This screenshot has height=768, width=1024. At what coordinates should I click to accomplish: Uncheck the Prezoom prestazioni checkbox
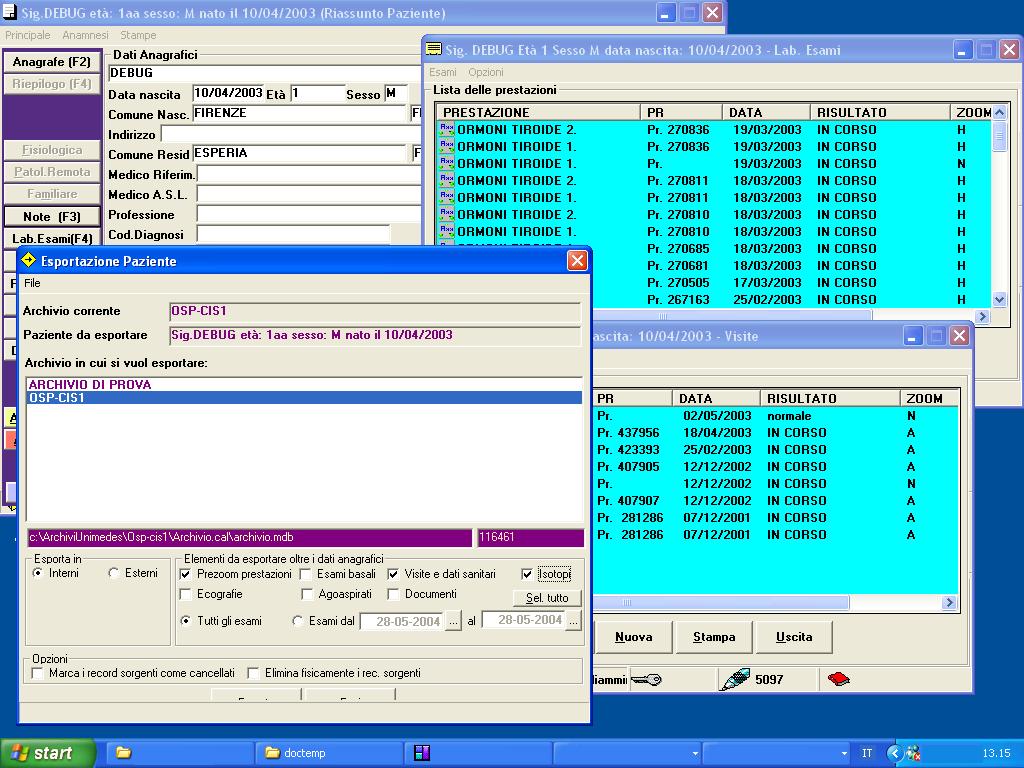[x=185, y=575]
